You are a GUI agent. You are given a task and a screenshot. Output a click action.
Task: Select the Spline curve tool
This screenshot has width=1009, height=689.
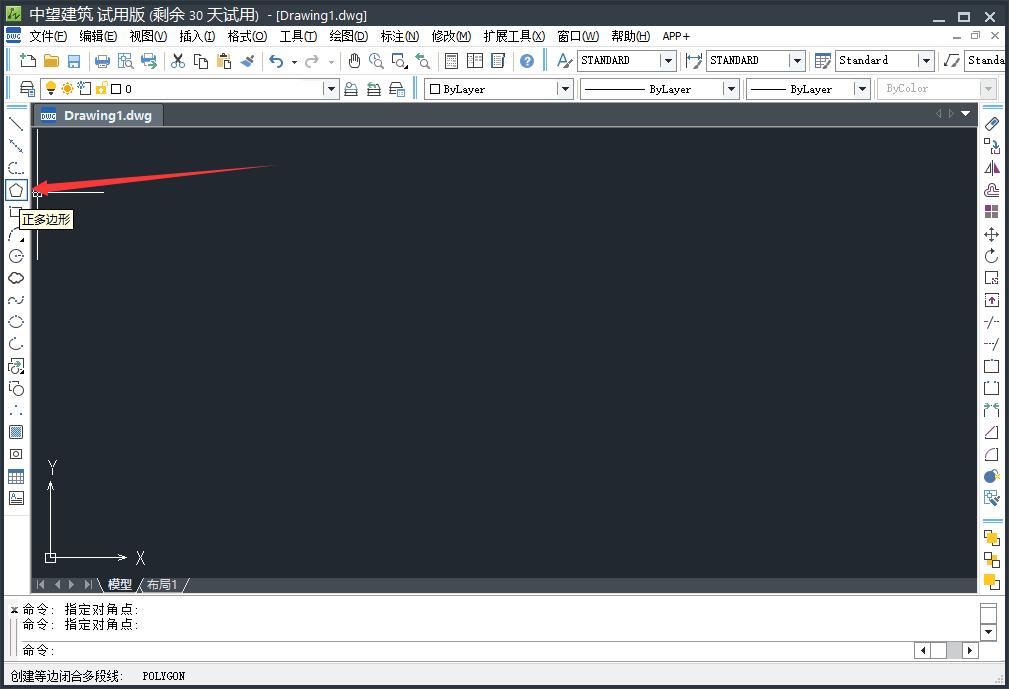16,300
